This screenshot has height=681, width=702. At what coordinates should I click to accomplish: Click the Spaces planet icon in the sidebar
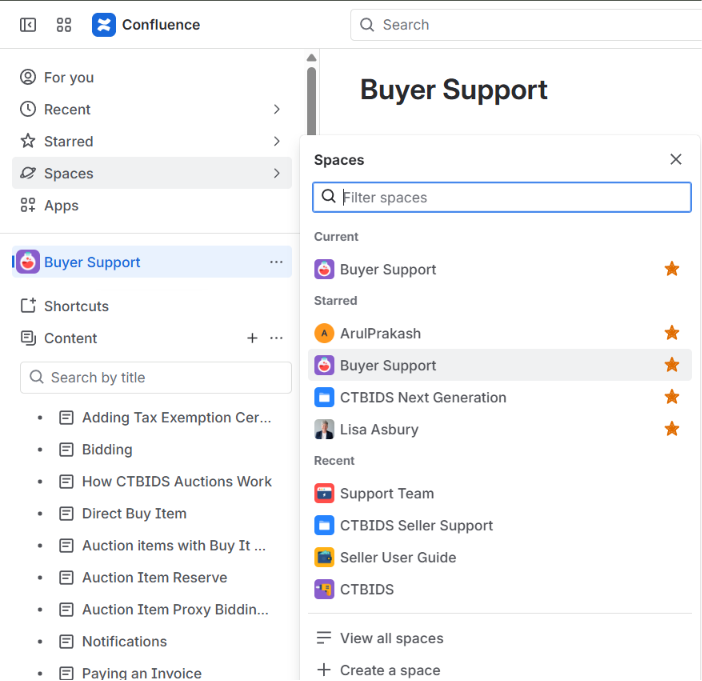coord(28,173)
